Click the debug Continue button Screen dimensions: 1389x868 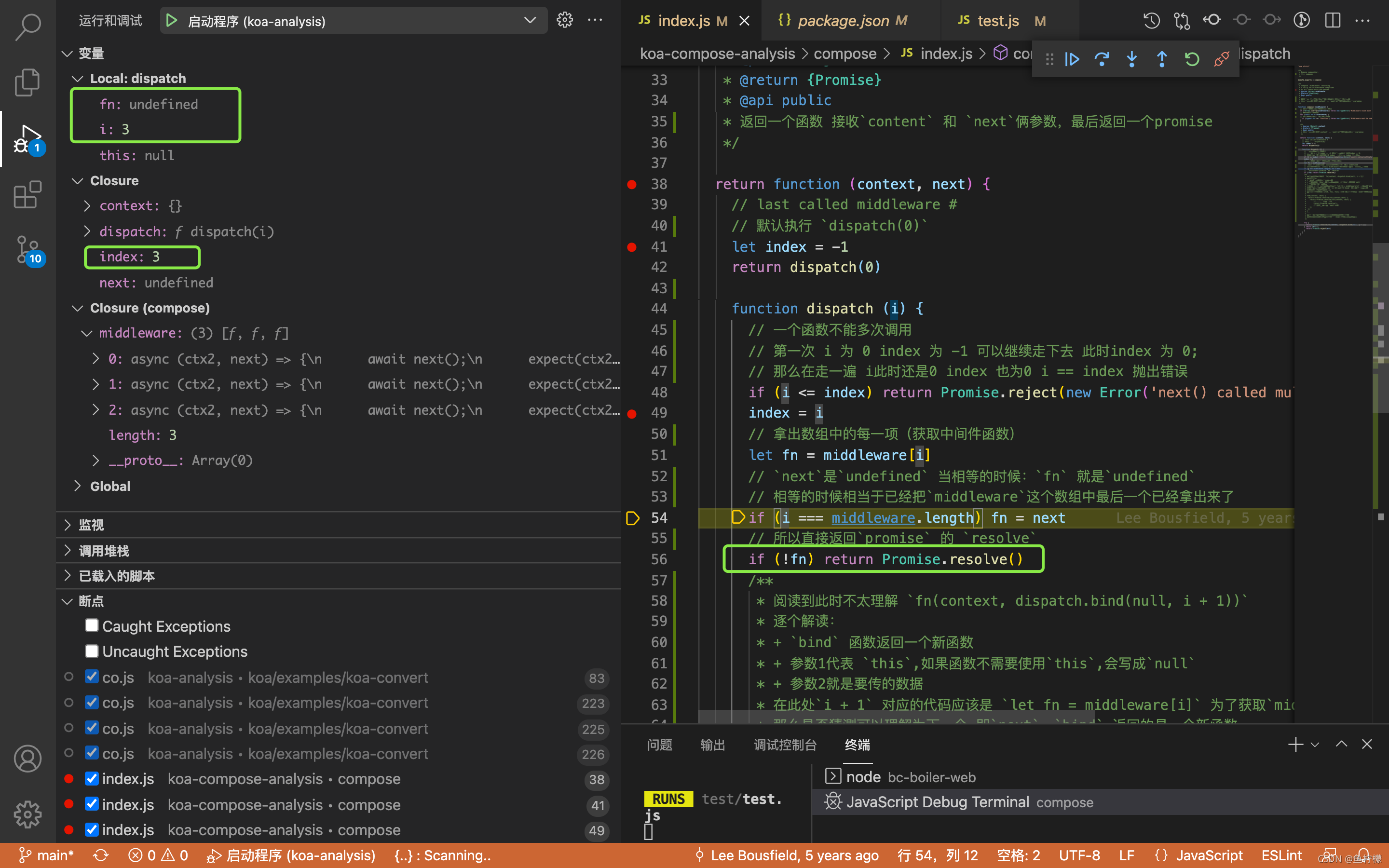pos(1072,59)
